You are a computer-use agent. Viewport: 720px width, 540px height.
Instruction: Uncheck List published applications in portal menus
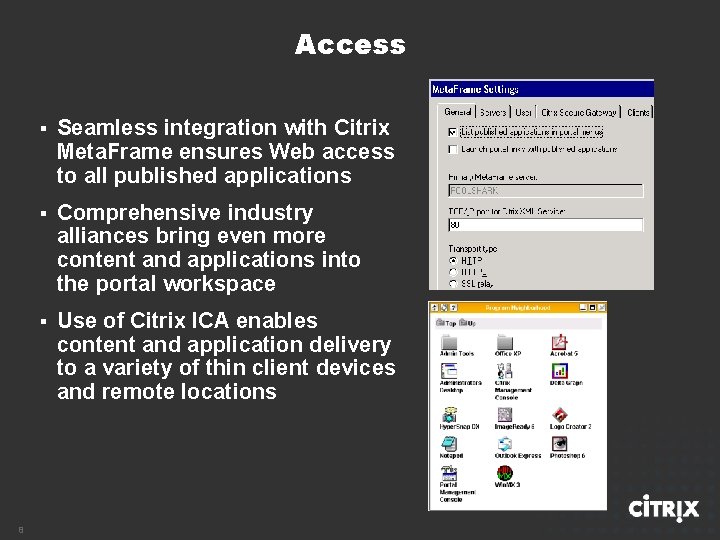[x=453, y=132]
